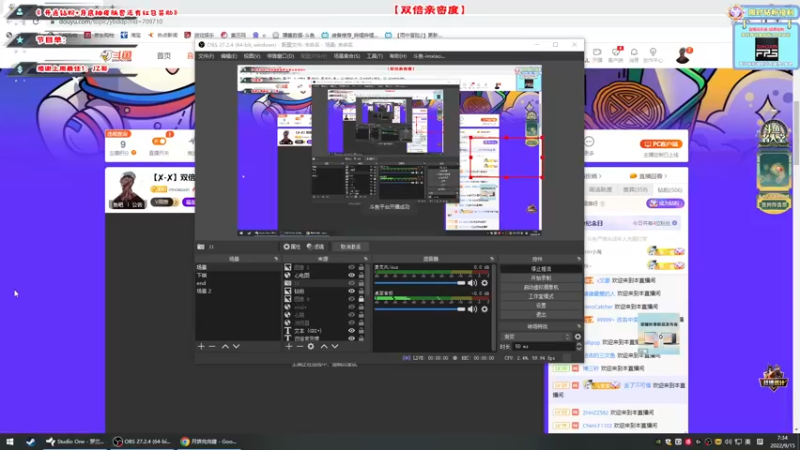Switch to the Chrome taskbar button

208,442
